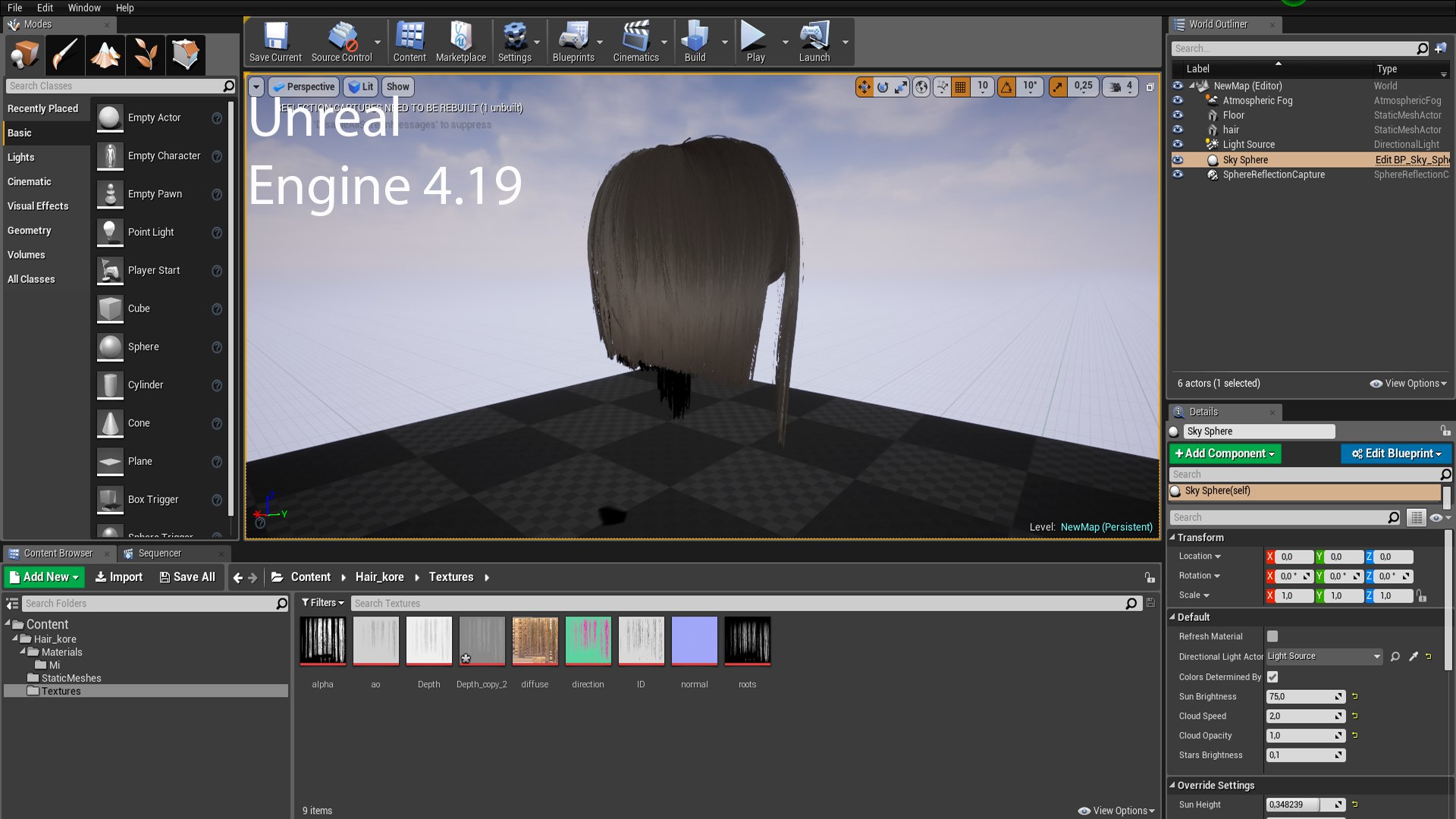
Task: Select the Lights category in Modes panel
Action: 21,158
